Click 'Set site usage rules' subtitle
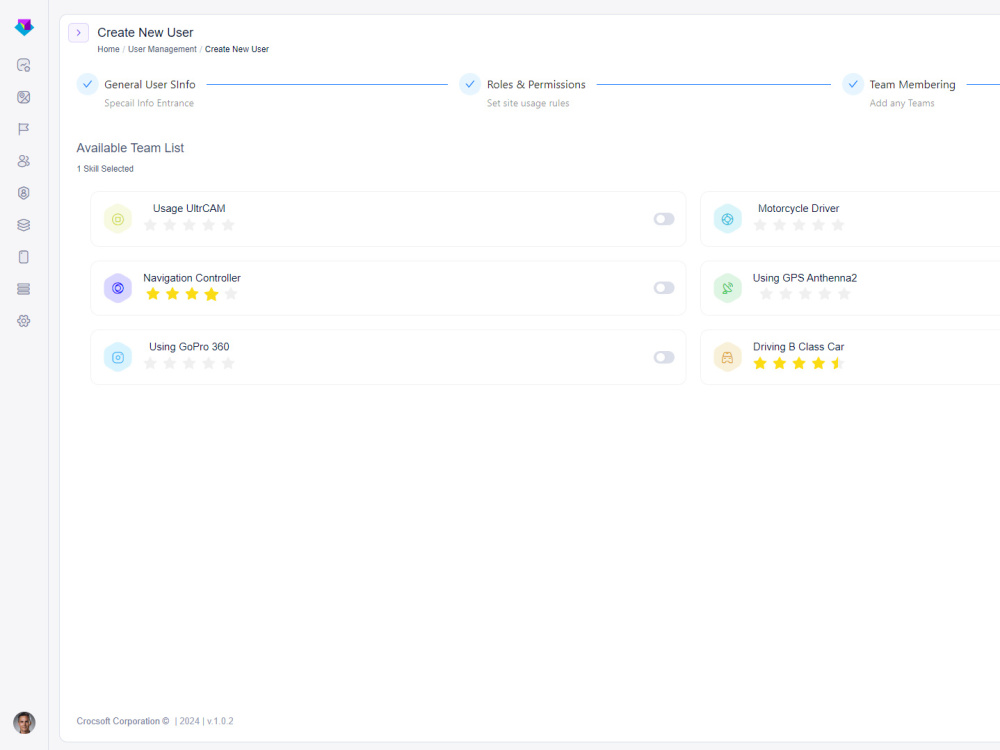Screen dimensions: 1000x750 528,103
